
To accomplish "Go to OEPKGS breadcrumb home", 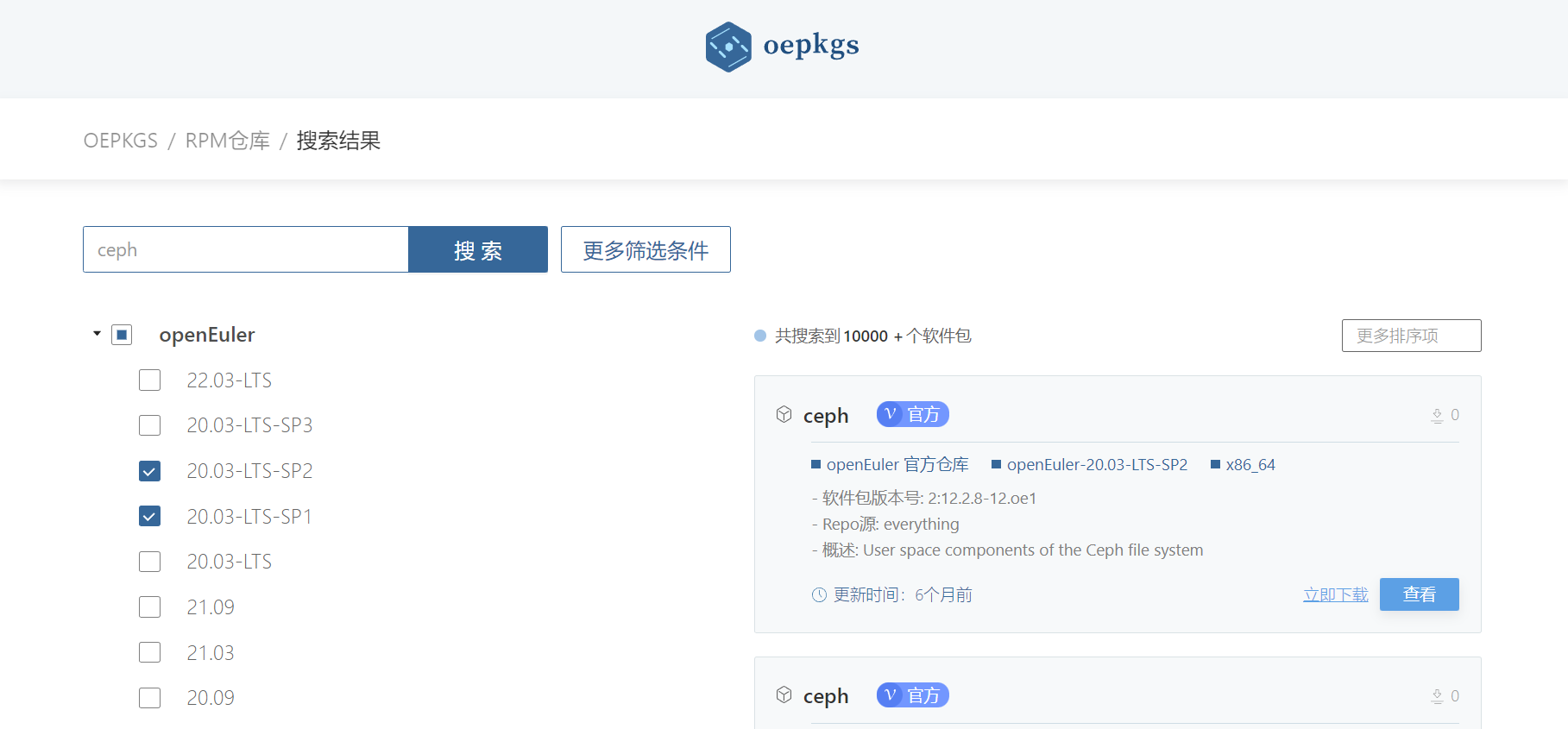I will 121,141.
